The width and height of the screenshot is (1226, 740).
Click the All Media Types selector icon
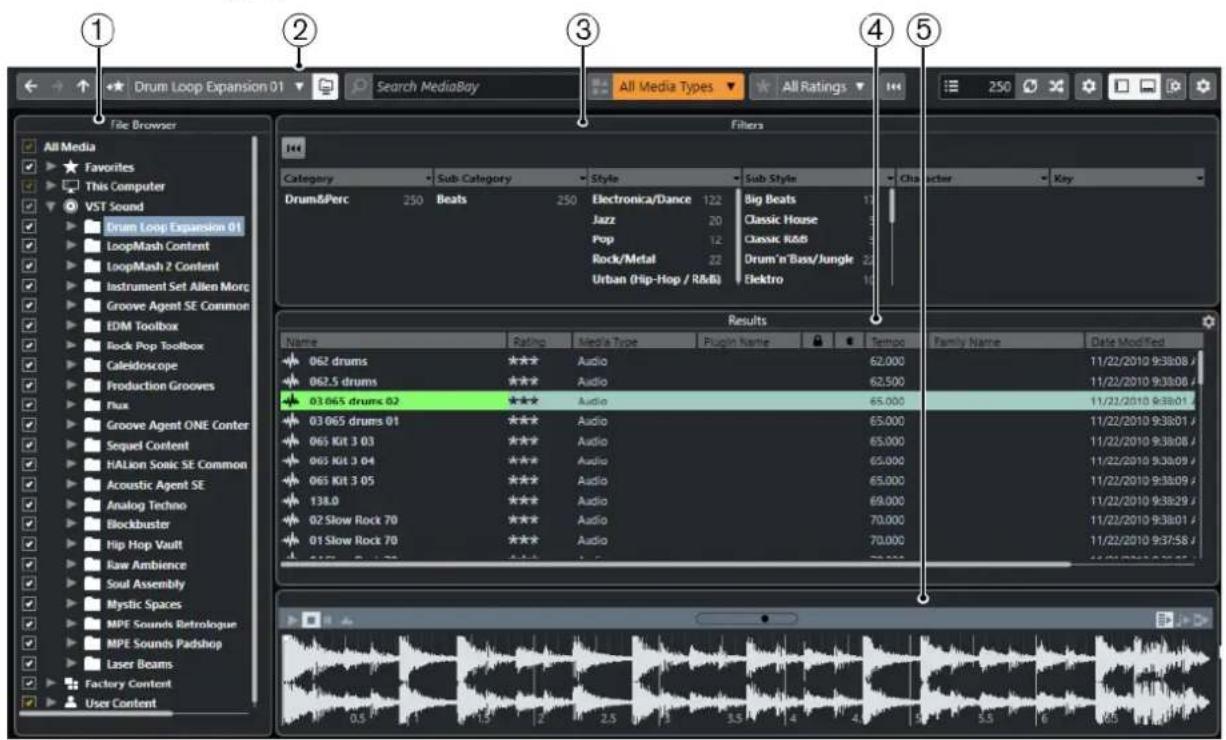pos(600,87)
